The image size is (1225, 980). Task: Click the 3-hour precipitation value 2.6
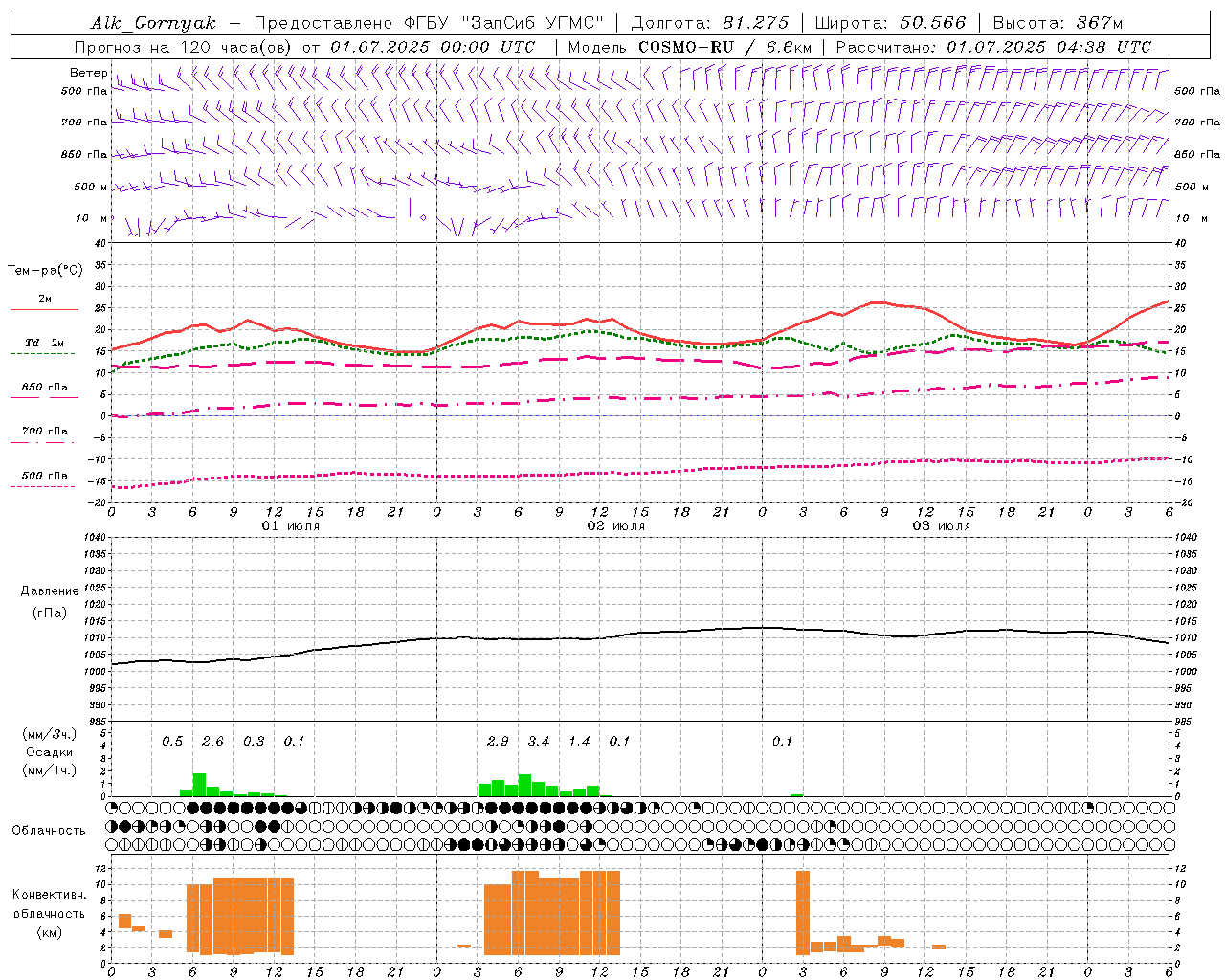coord(212,741)
